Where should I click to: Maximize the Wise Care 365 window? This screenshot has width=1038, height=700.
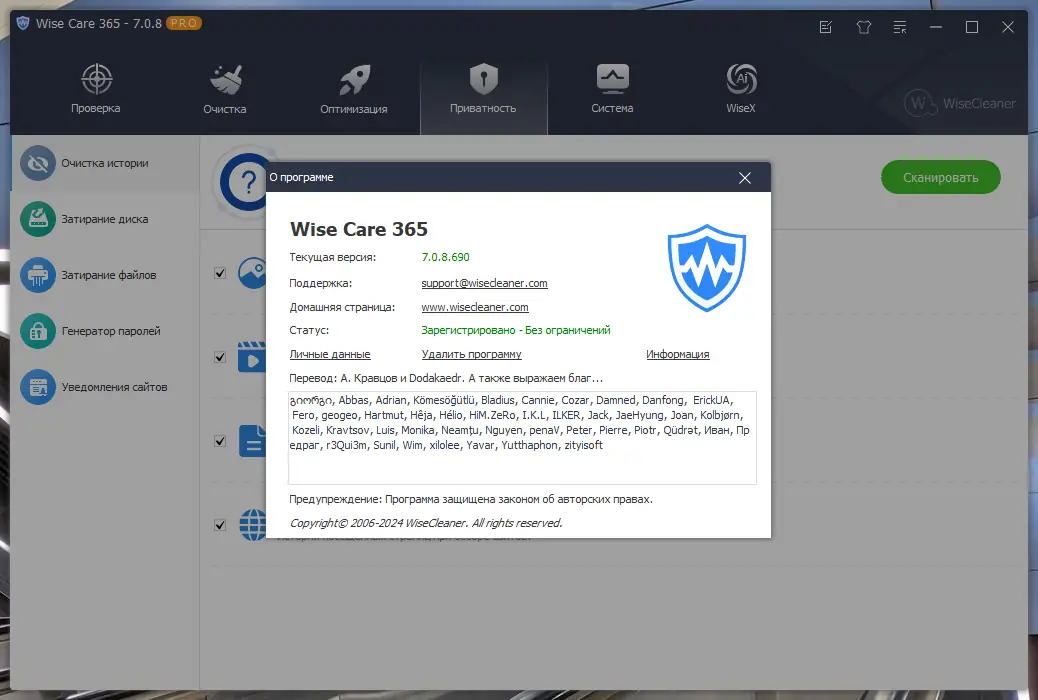(972, 27)
